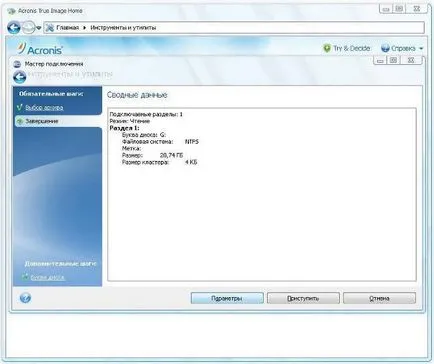Screen dimensions: 434x364
Task: Close the Мастер подключения wizard window
Action: coord(411,60)
